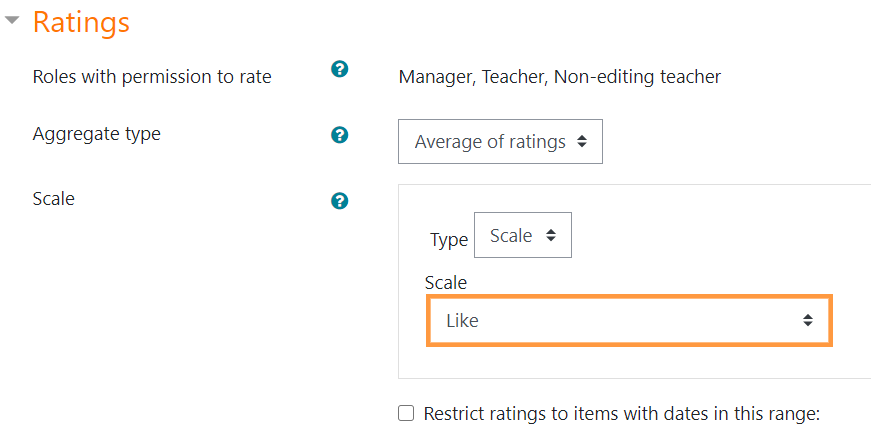Image resolution: width=871 pixels, height=429 pixels.
Task: Click the arrows in the Type Scale box
Action: [550, 236]
